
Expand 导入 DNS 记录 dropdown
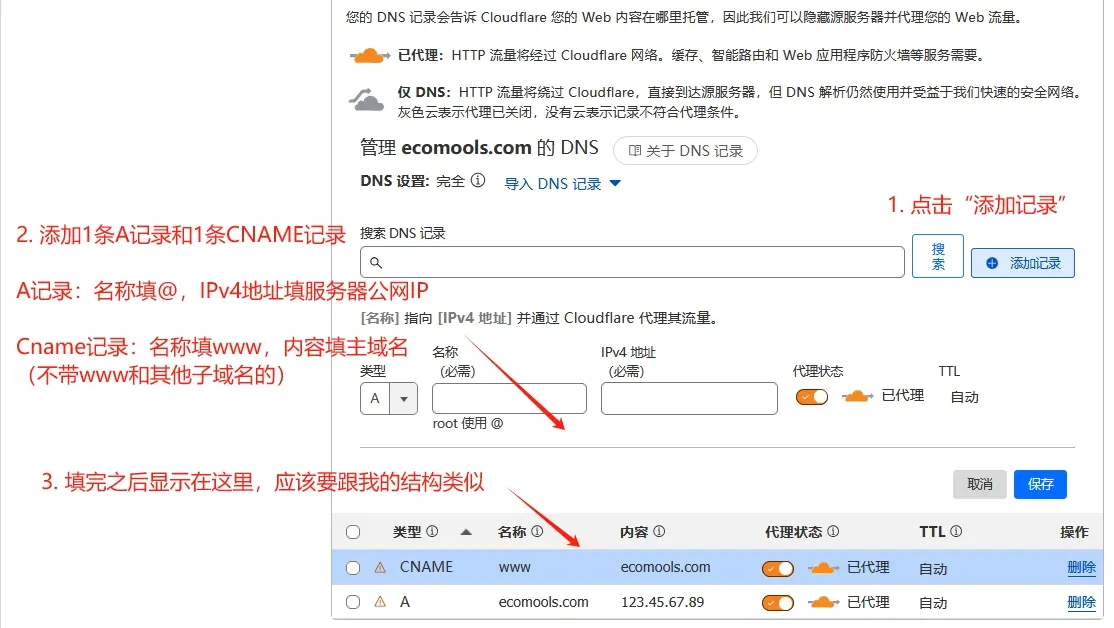563,184
